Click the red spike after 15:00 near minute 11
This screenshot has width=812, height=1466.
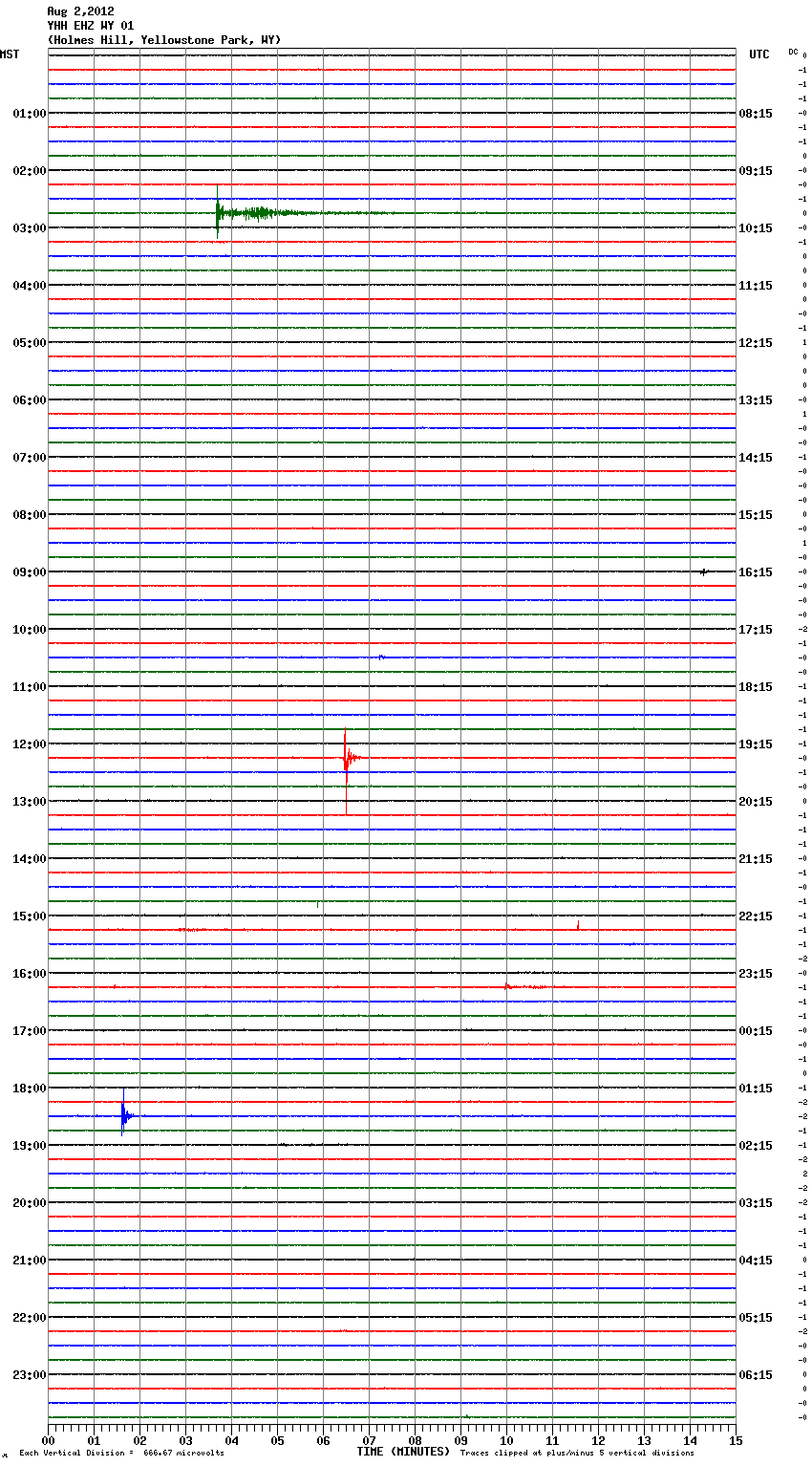[578, 924]
